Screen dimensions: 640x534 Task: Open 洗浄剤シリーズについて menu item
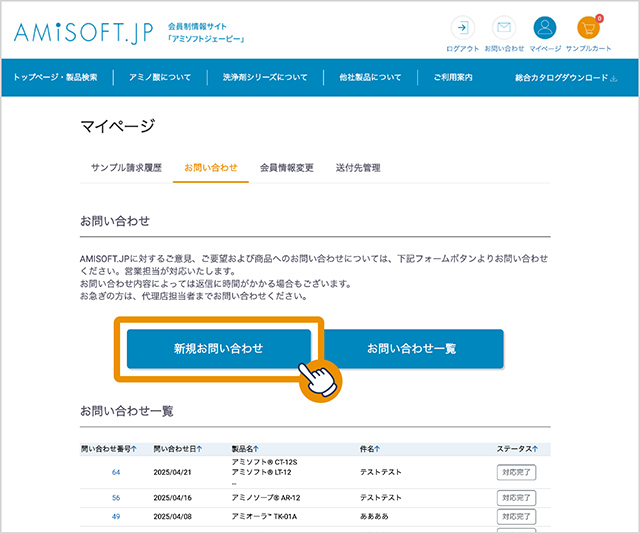(265, 77)
